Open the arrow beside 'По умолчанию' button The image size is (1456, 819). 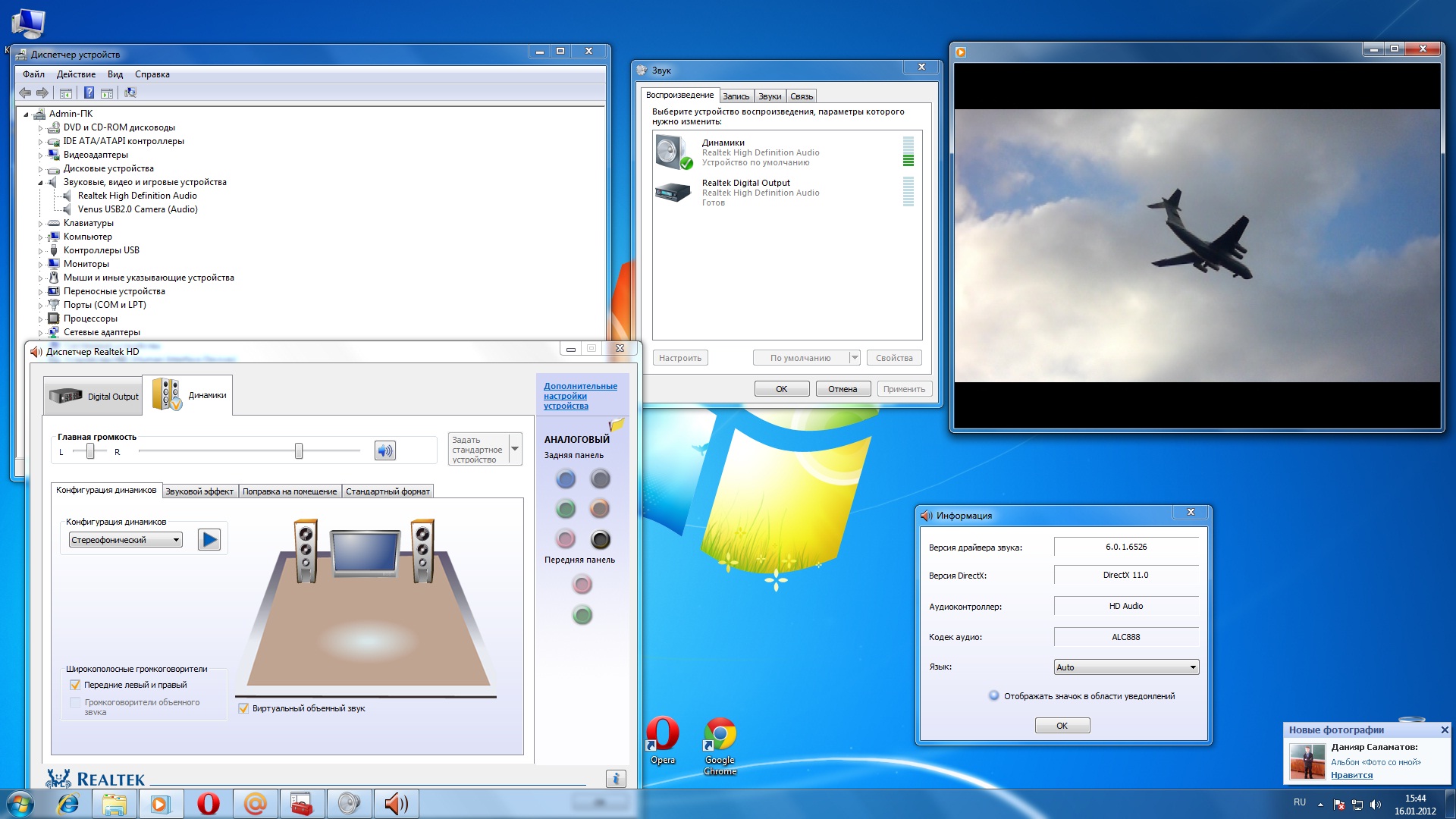[x=855, y=358]
